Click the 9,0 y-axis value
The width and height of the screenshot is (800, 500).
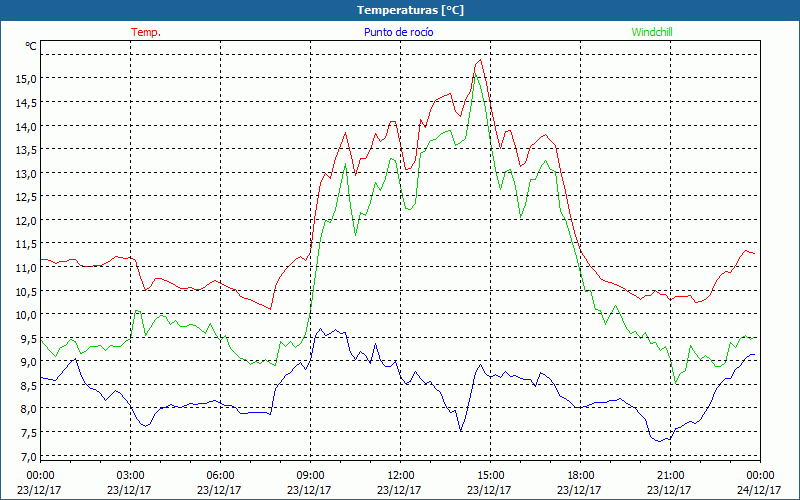coord(28,362)
